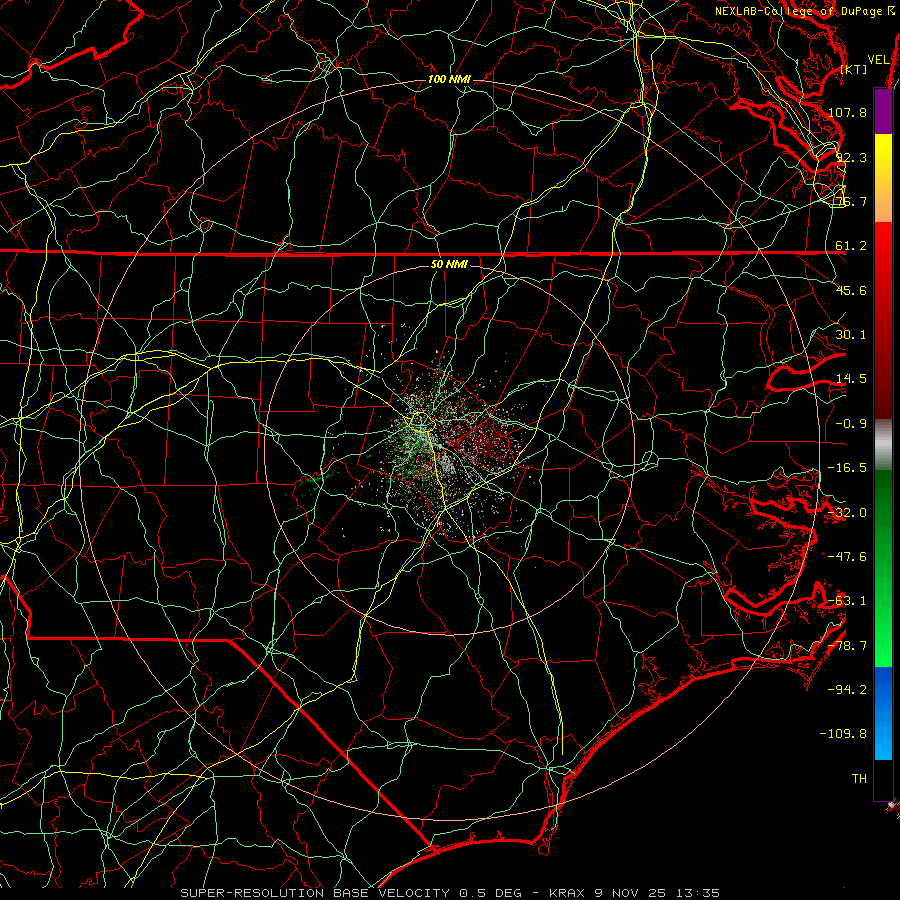Click the -63.1 velocity scale value
The width and height of the screenshot is (900, 900).
click(847, 601)
